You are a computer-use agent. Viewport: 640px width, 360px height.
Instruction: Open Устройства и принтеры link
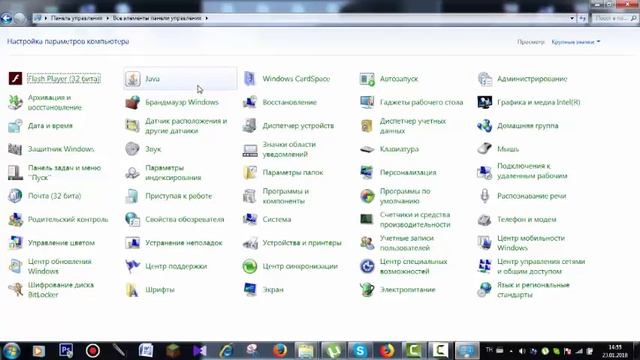tap(302, 243)
